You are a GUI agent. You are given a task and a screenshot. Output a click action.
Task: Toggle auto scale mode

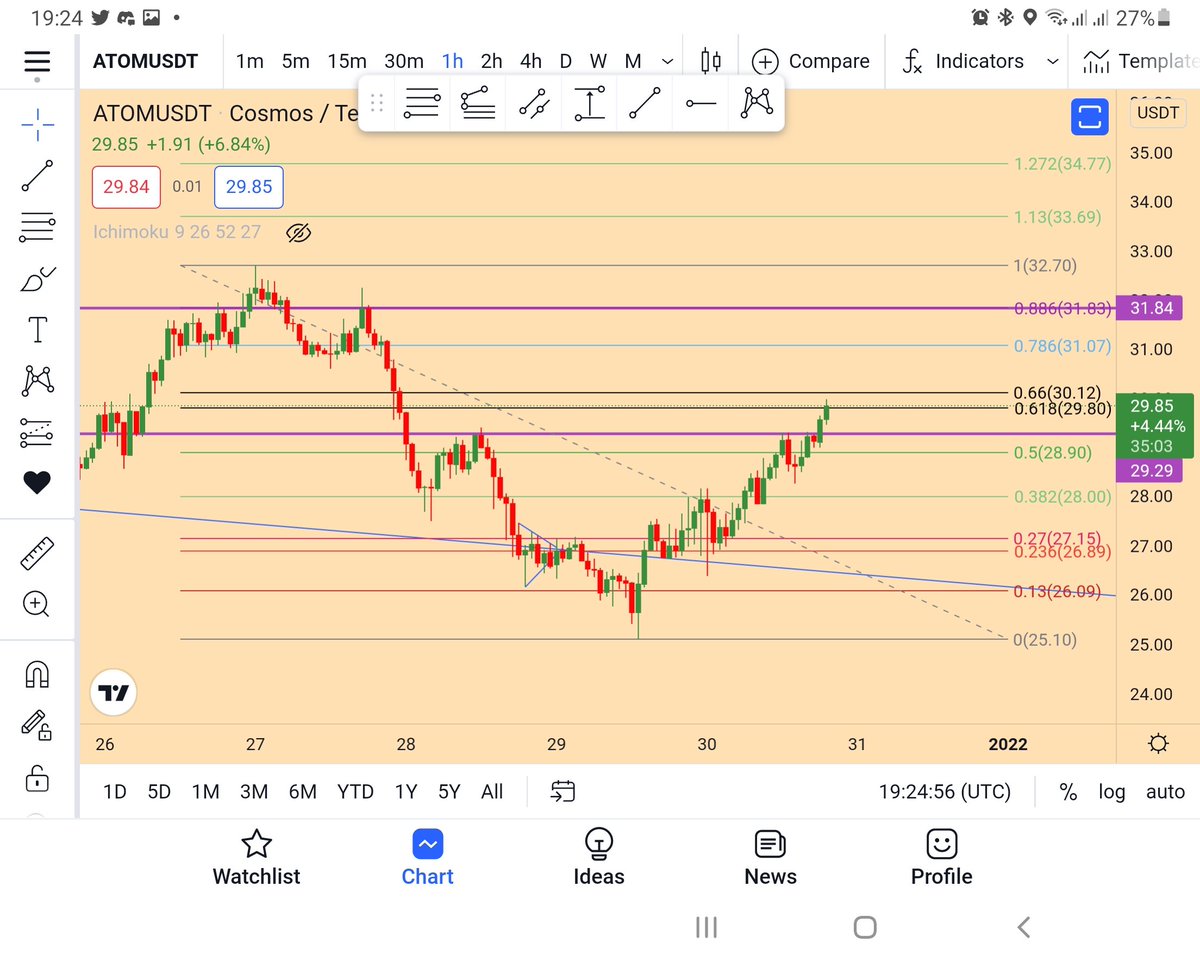tap(1165, 792)
